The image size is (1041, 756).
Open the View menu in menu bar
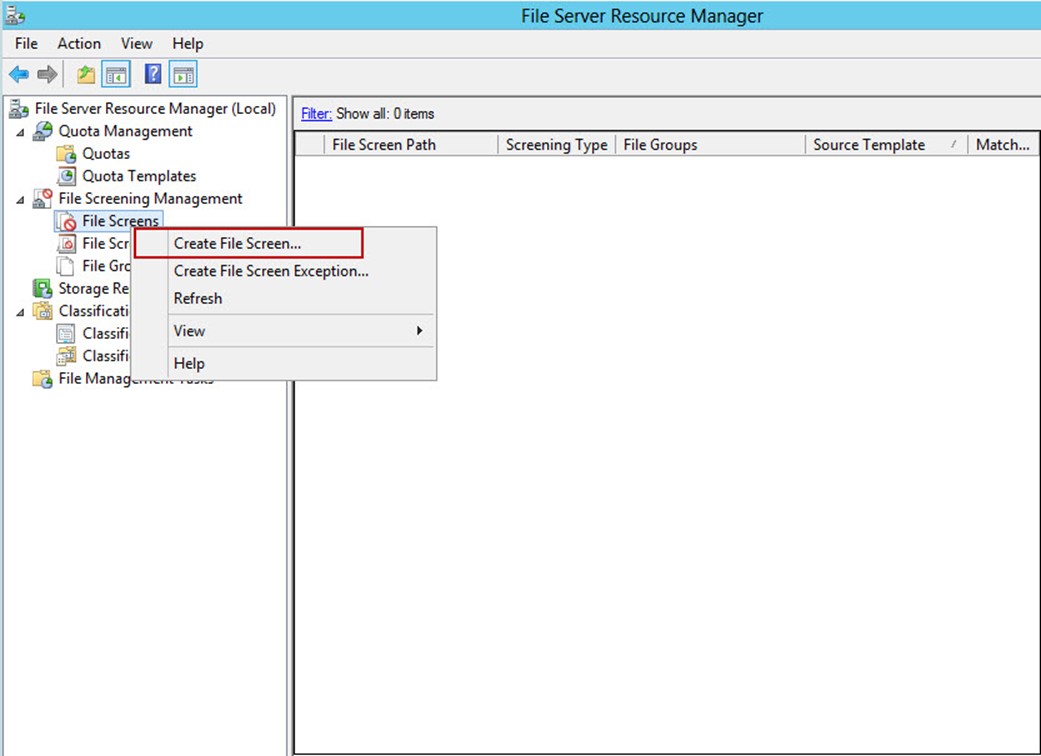[x=136, y=44]
